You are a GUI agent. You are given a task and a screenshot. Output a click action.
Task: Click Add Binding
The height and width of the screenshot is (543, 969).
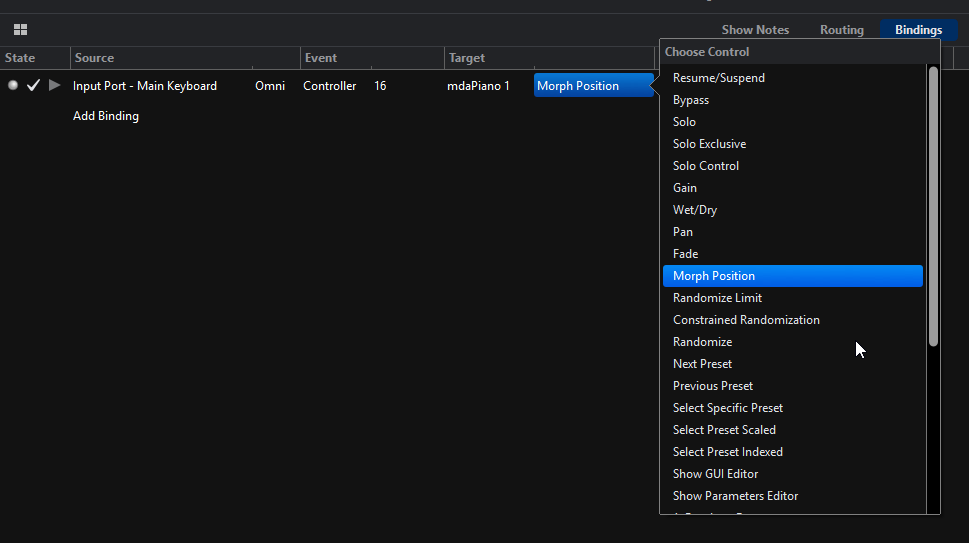(106, 116)
